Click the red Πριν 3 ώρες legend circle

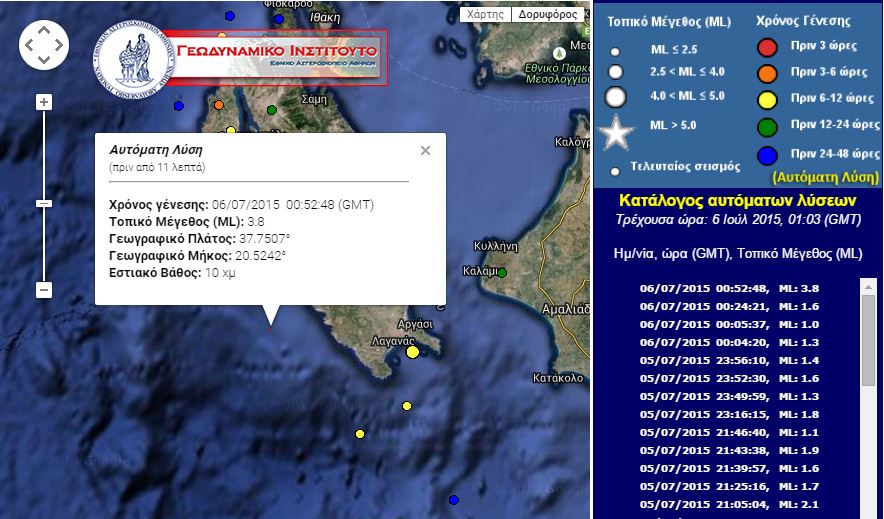[767, 47]
